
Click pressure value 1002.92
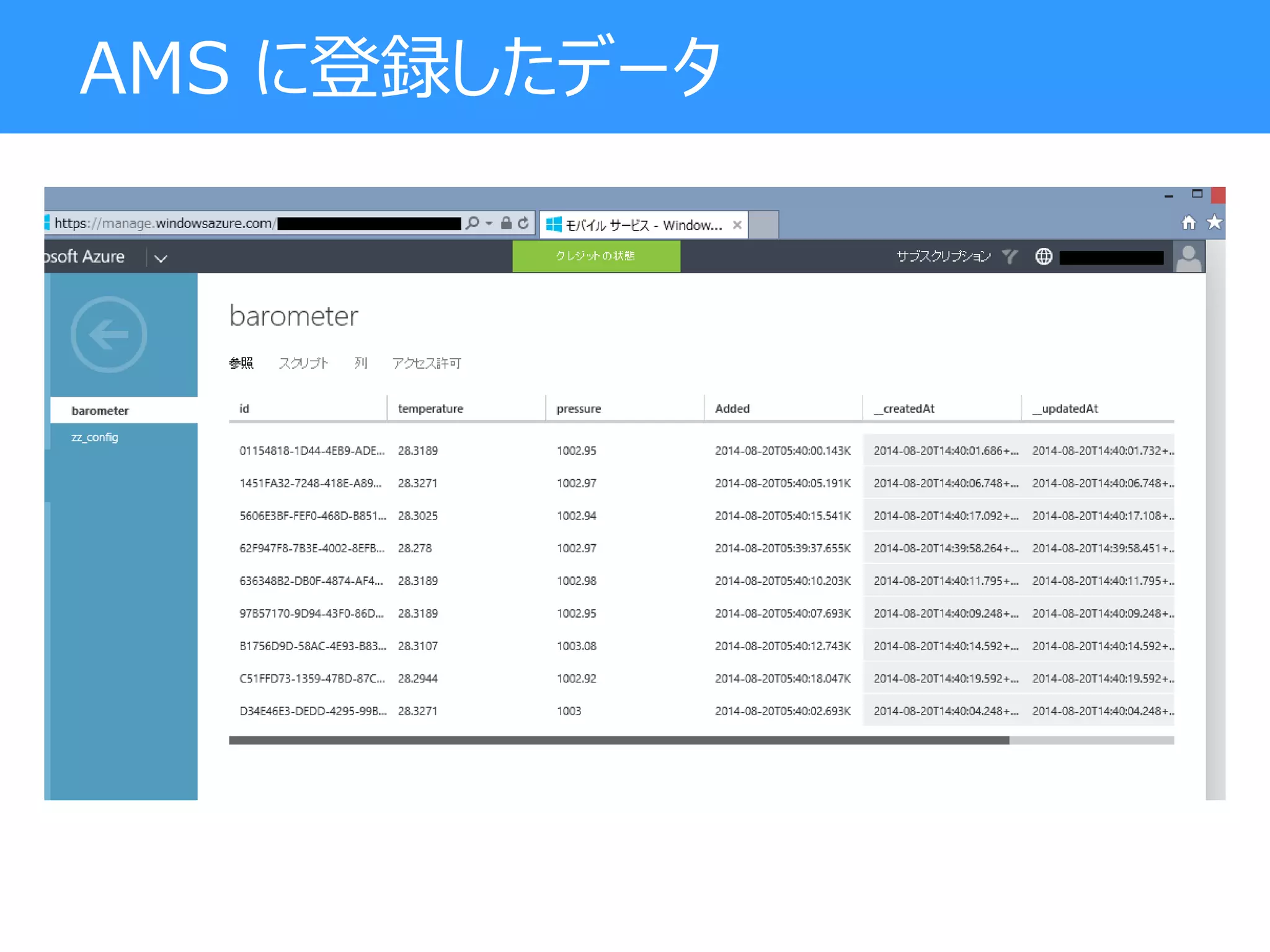577,679
